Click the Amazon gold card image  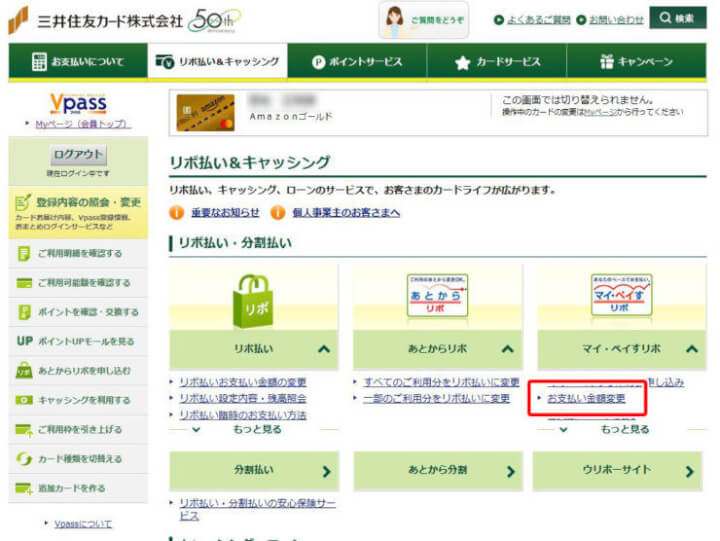pyautogui.click(x=206, y=113)
